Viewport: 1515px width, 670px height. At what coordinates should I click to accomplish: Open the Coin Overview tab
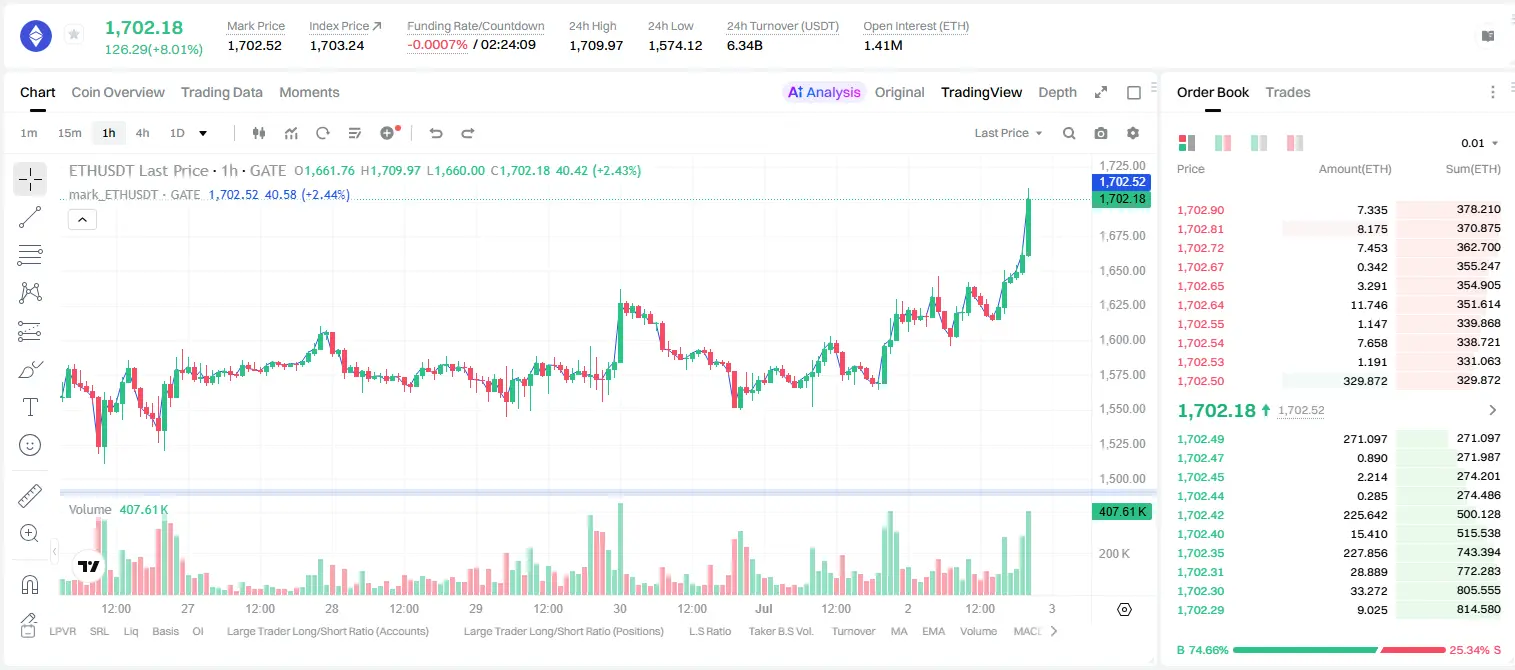point(118,92)
